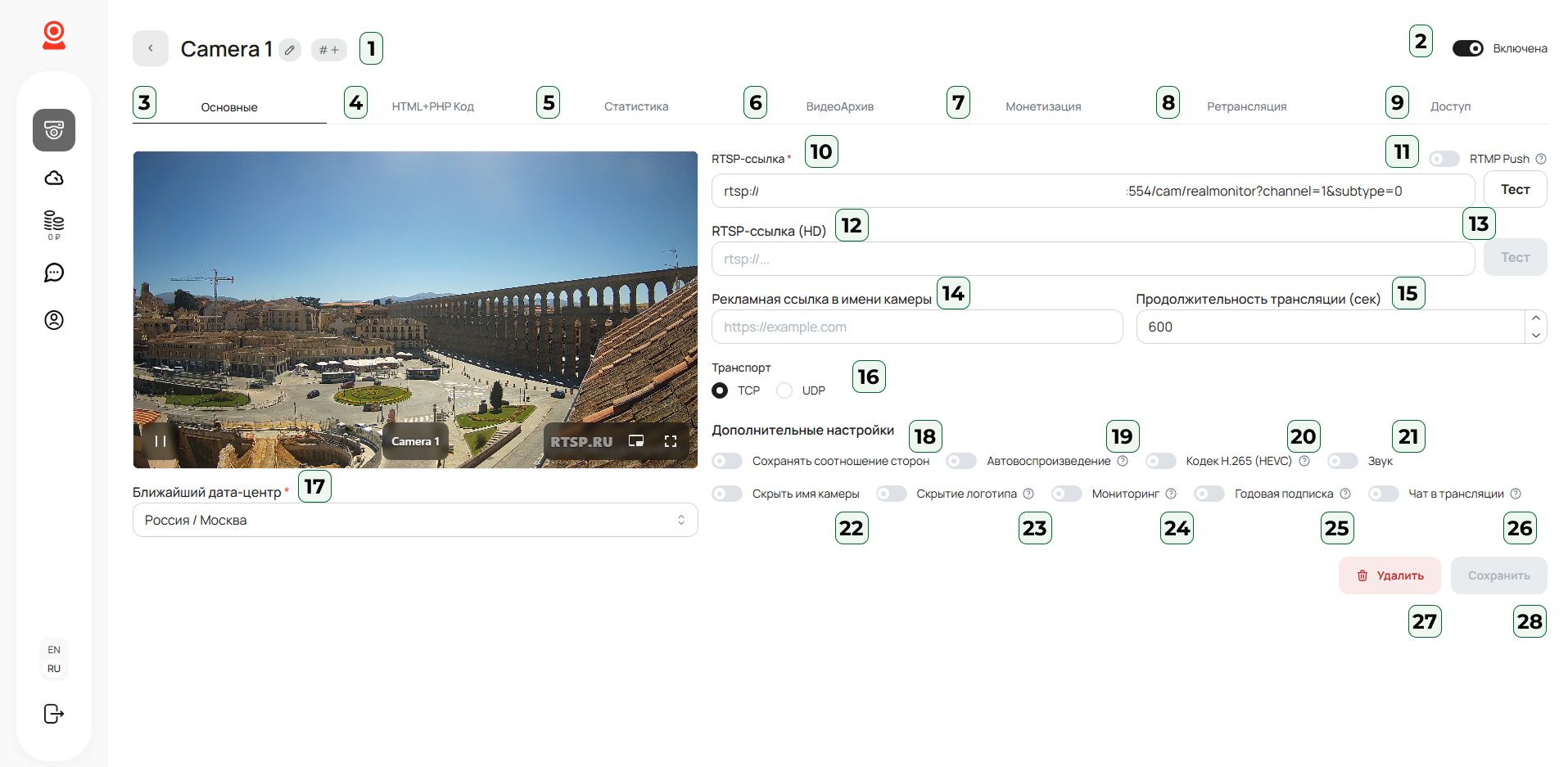The height and width of the screenshot is (767, 1568).
Task: Click Тест button for RTSP link
Action: click(1516, 189)
